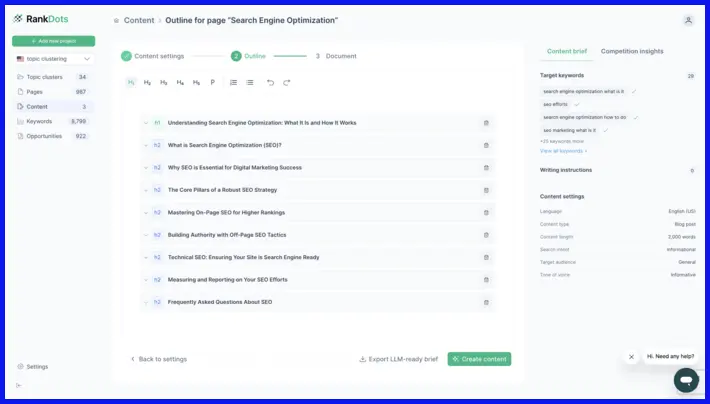Expand the 'Understanding Search Engine Optimization' h1 row
The height and width of the screenshot is (404, 710).
[x=146, y=123]
